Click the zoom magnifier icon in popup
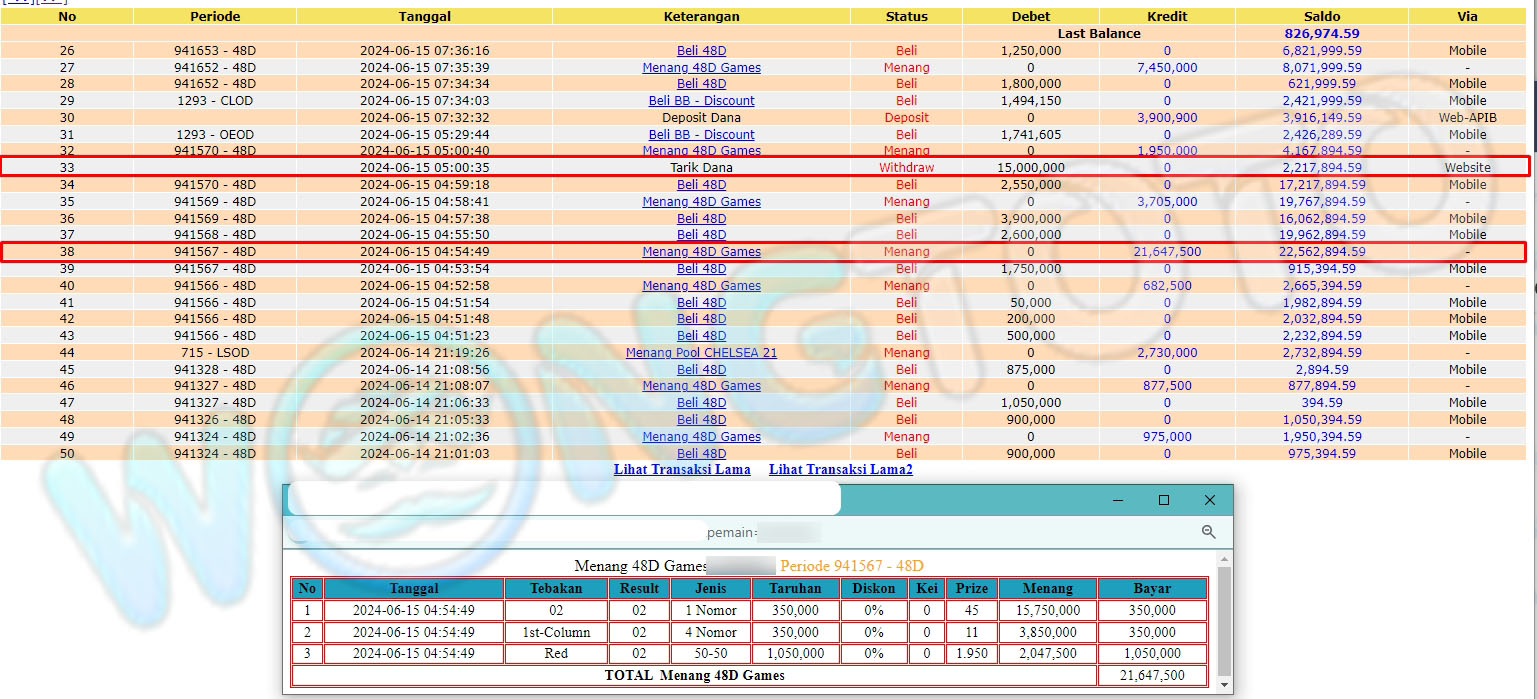This screenshot has width=1537, height=699. 1208,533
